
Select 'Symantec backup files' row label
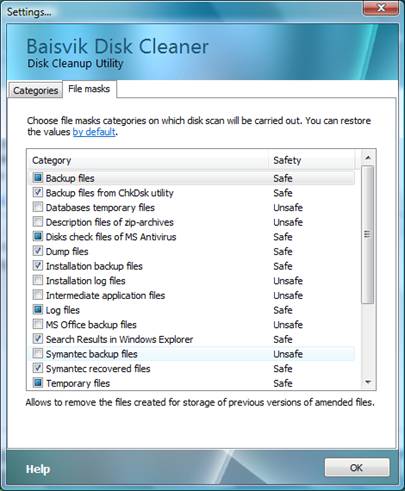[x=92, y=354]
